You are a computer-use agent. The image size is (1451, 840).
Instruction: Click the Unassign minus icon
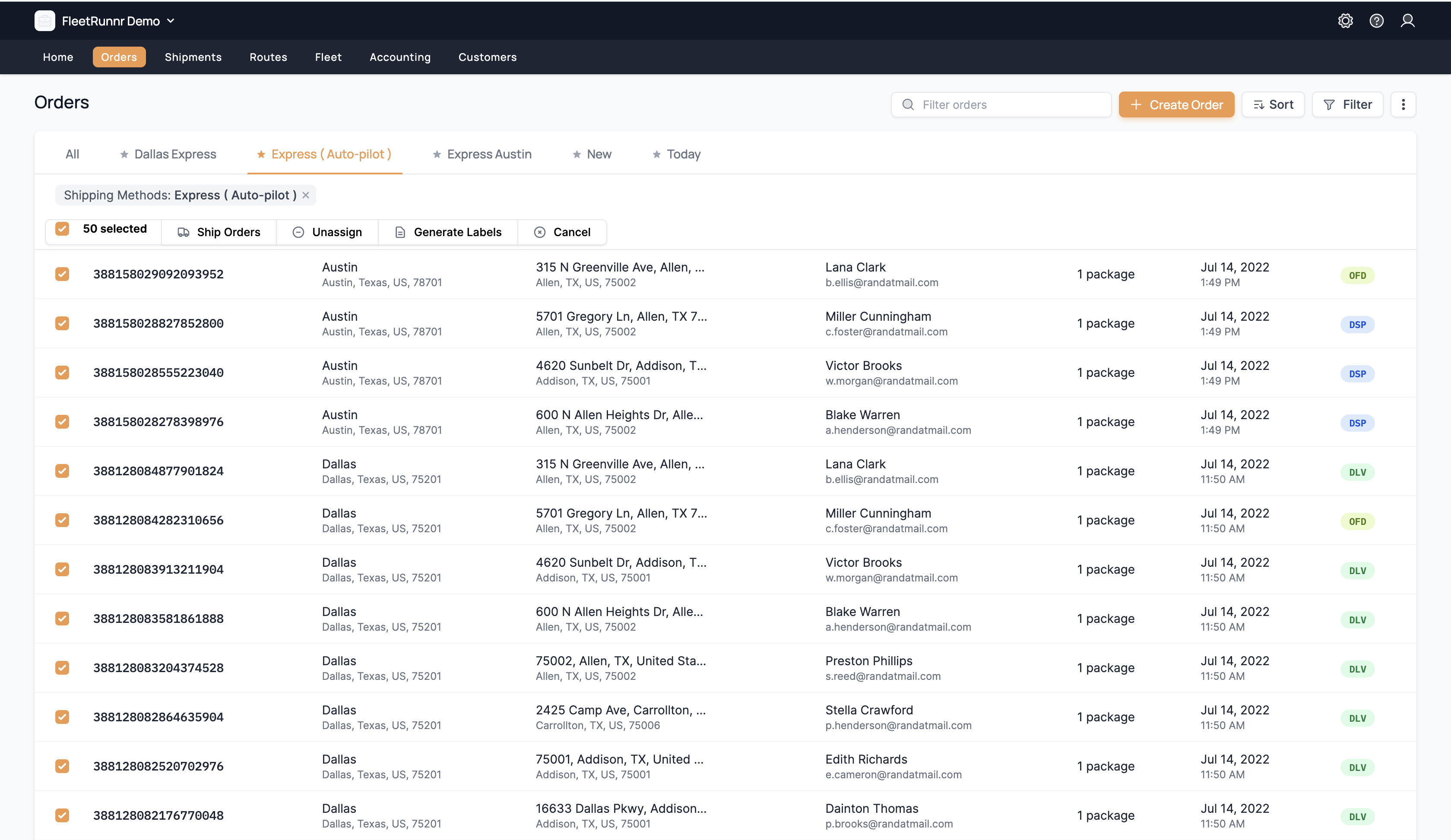click(x=298, y=232)
